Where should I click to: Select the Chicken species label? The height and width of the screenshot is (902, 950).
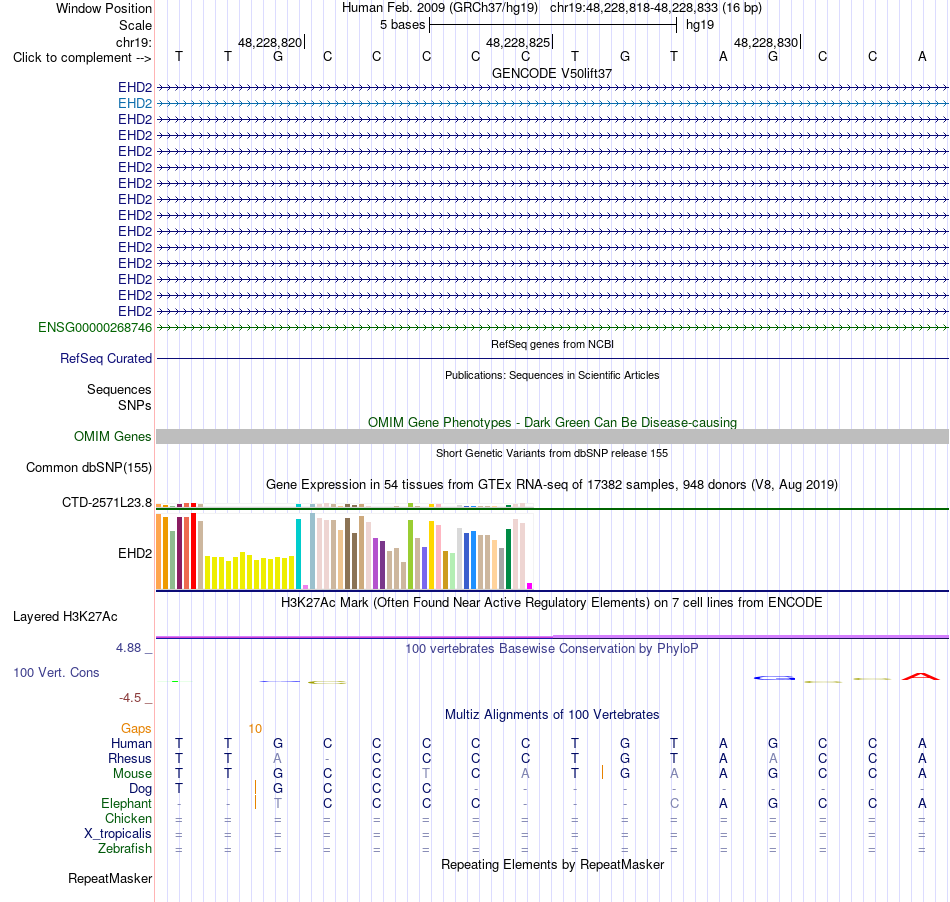click(x=128, y=819)
